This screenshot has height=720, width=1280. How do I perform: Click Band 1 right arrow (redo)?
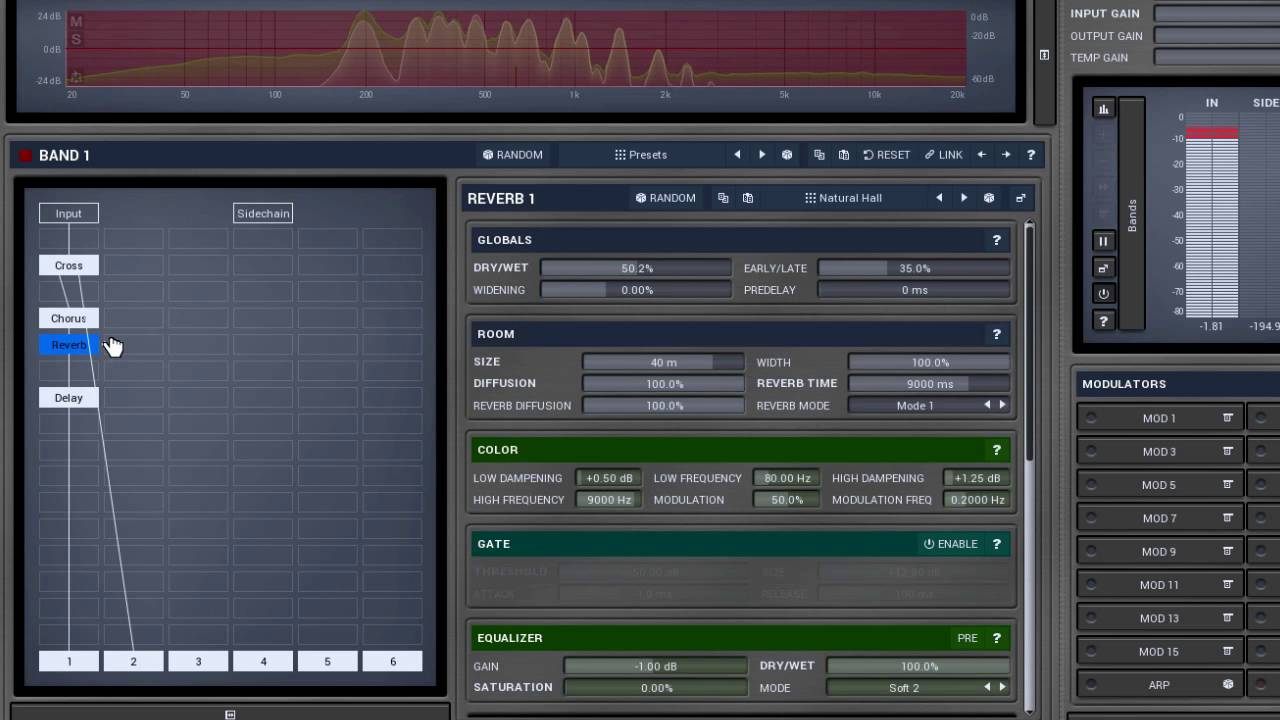(x=1006, y=155)
